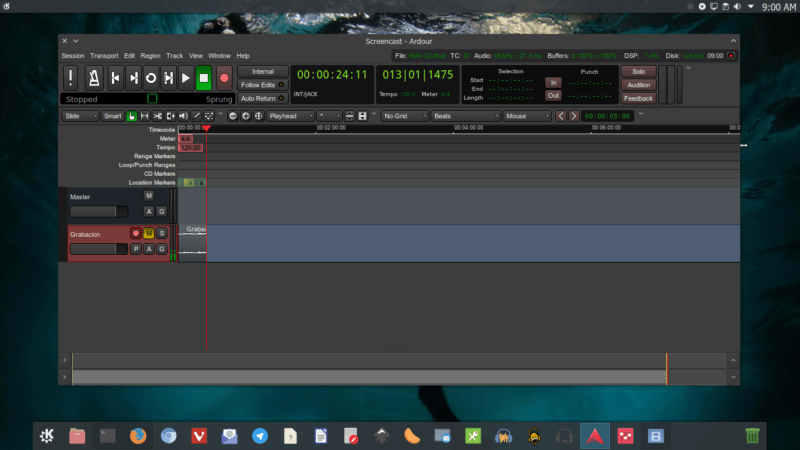Expand chevron next to nudge clock
The height and width of the screenshot is (450, 800).
(641, 114)
